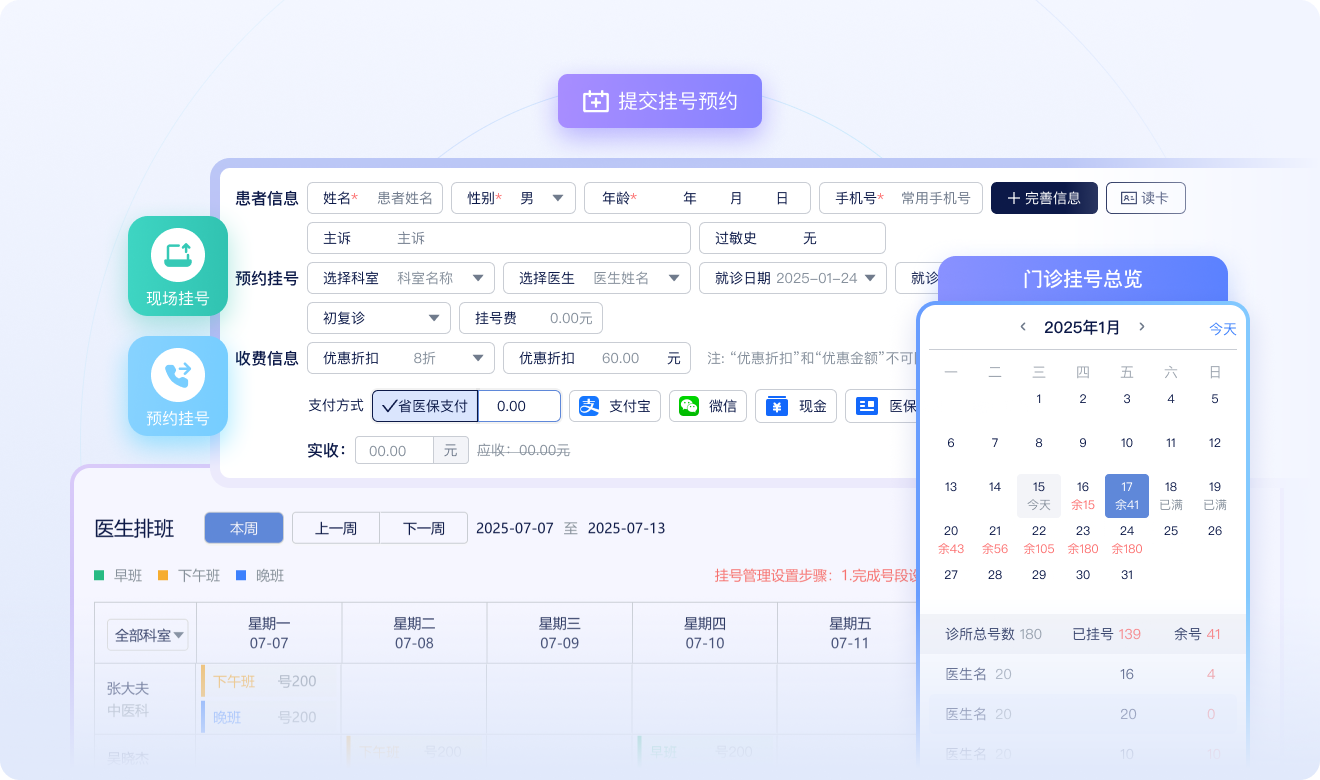Click the 完善信息 complete info button
Image resolution: width=1320 pixels, height=780 pixels.
coord(1044,198)
